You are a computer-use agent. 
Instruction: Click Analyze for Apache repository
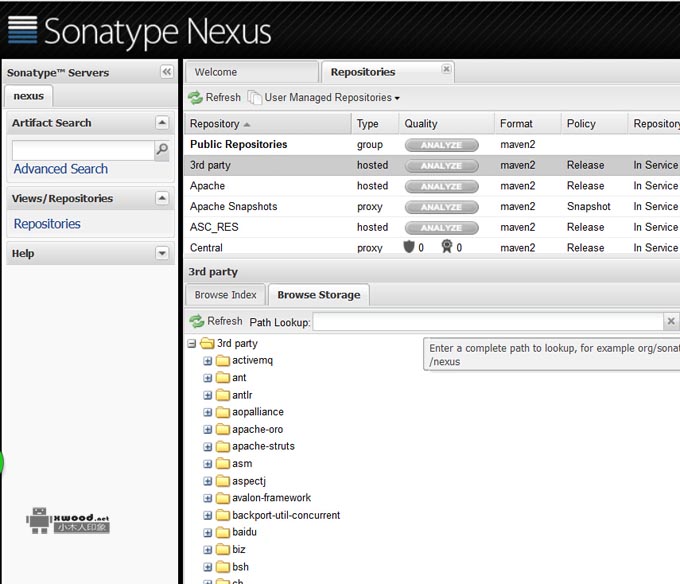coord(441,186)
